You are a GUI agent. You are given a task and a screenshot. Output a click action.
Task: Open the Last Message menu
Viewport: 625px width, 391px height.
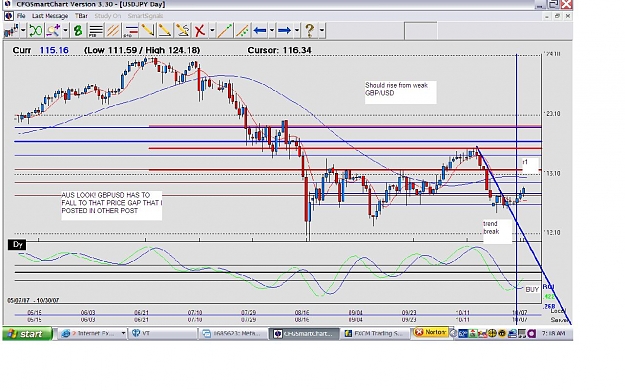pos(50,16)
